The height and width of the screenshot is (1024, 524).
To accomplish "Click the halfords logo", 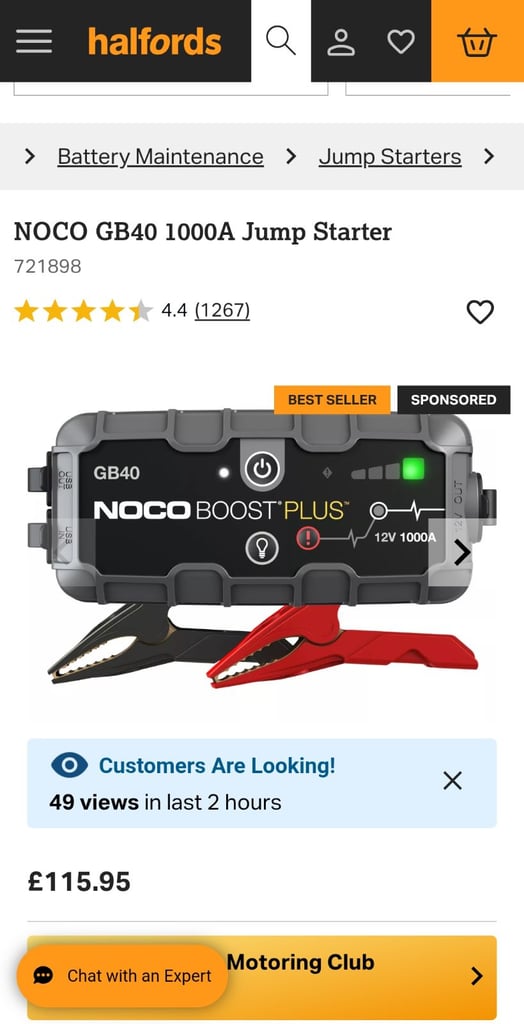I will 155,41.
